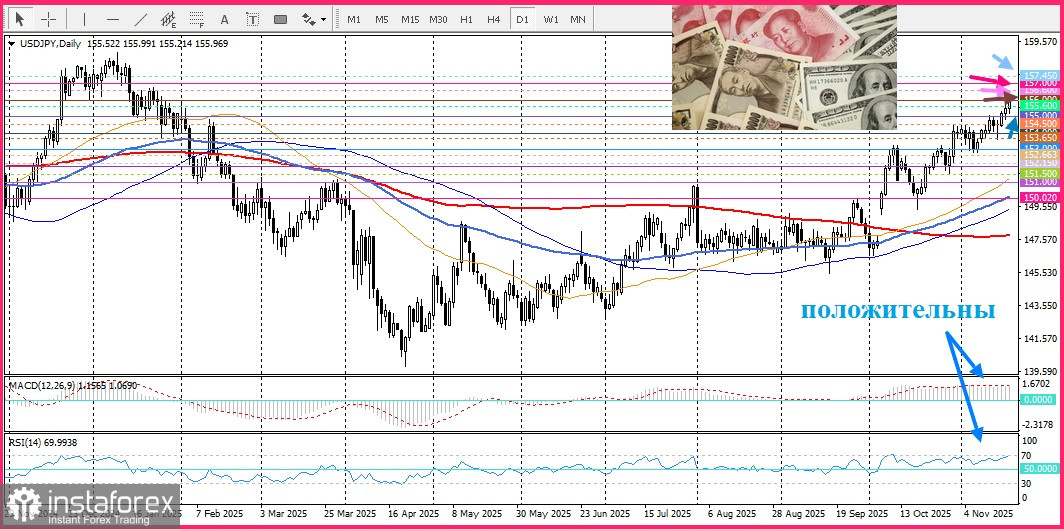The width and height of the screenshot is (1064, 529).
Task: Click the 152.663 tan price level tag
Action: tap(1039, 155)
